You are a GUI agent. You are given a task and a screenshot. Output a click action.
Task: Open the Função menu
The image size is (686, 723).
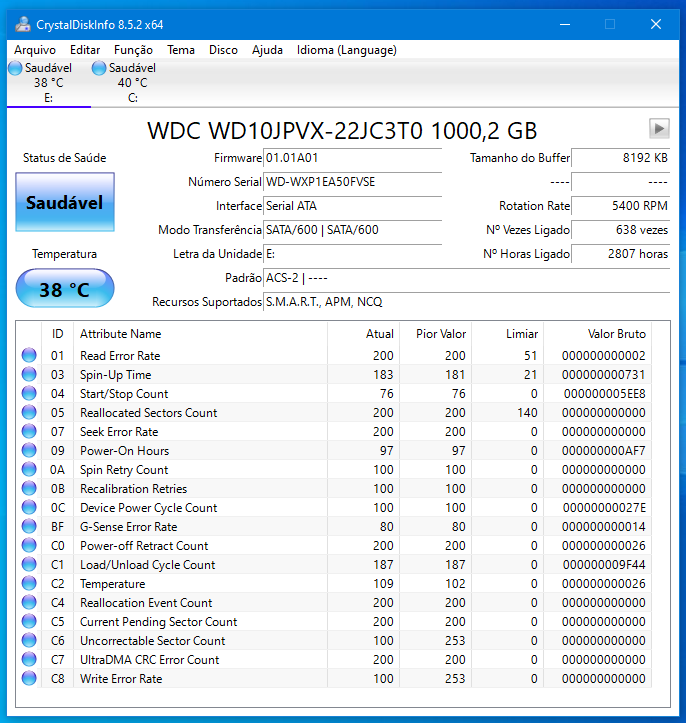133,50
